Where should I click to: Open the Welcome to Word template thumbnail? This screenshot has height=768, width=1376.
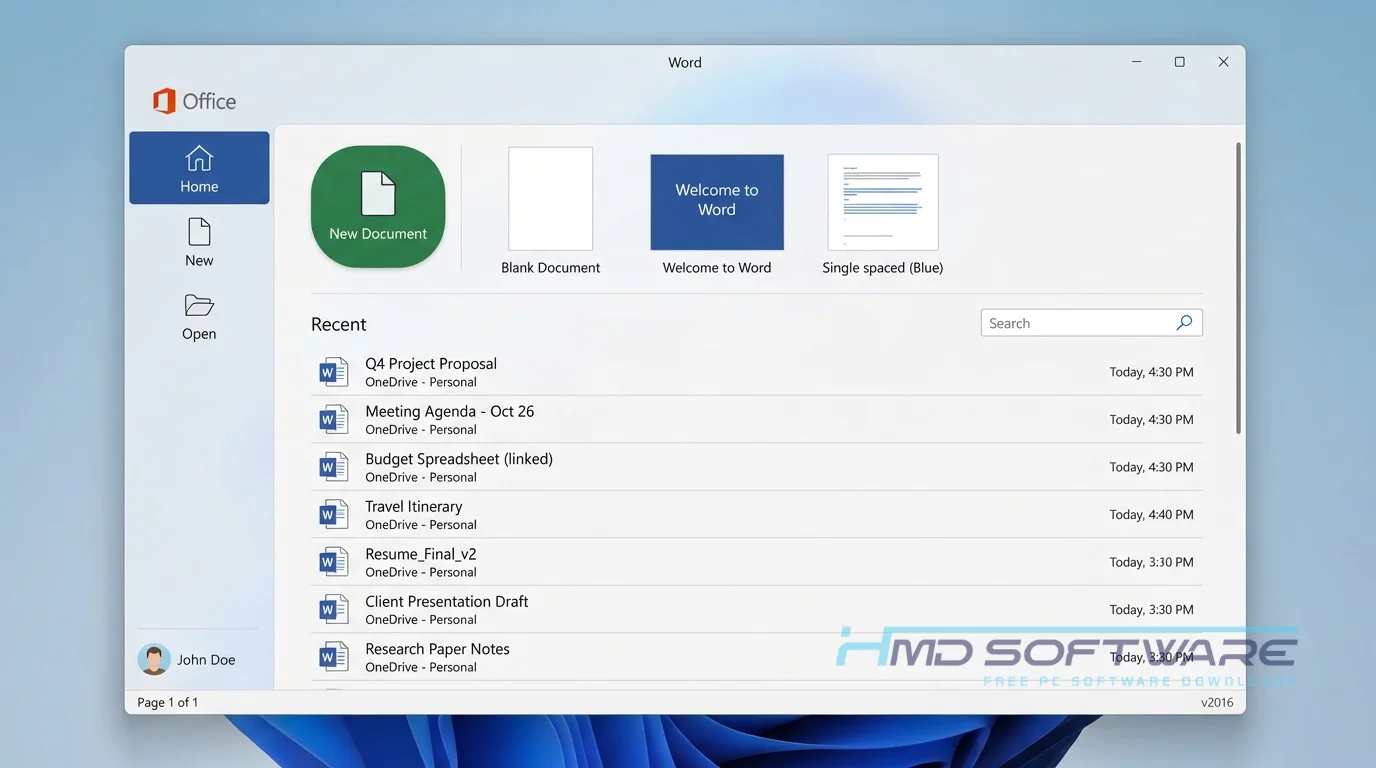click(x=717, y=202)
